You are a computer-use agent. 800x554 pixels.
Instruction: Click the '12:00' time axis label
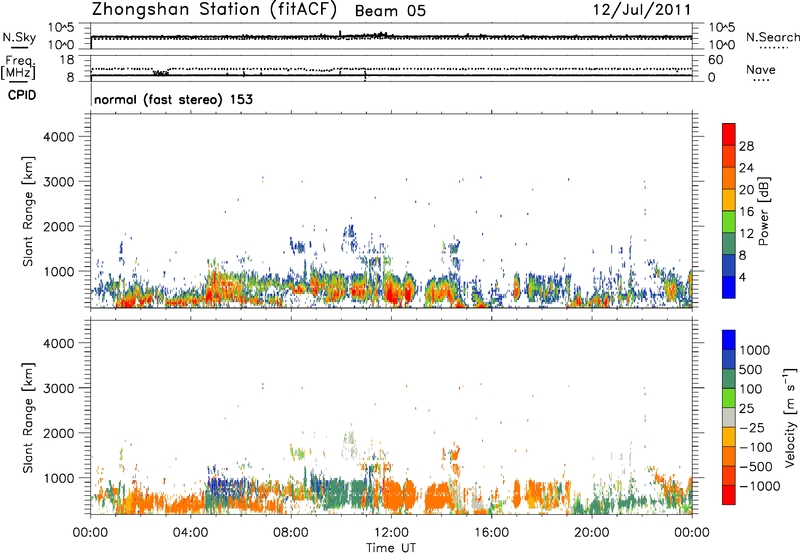coord(391,533)
